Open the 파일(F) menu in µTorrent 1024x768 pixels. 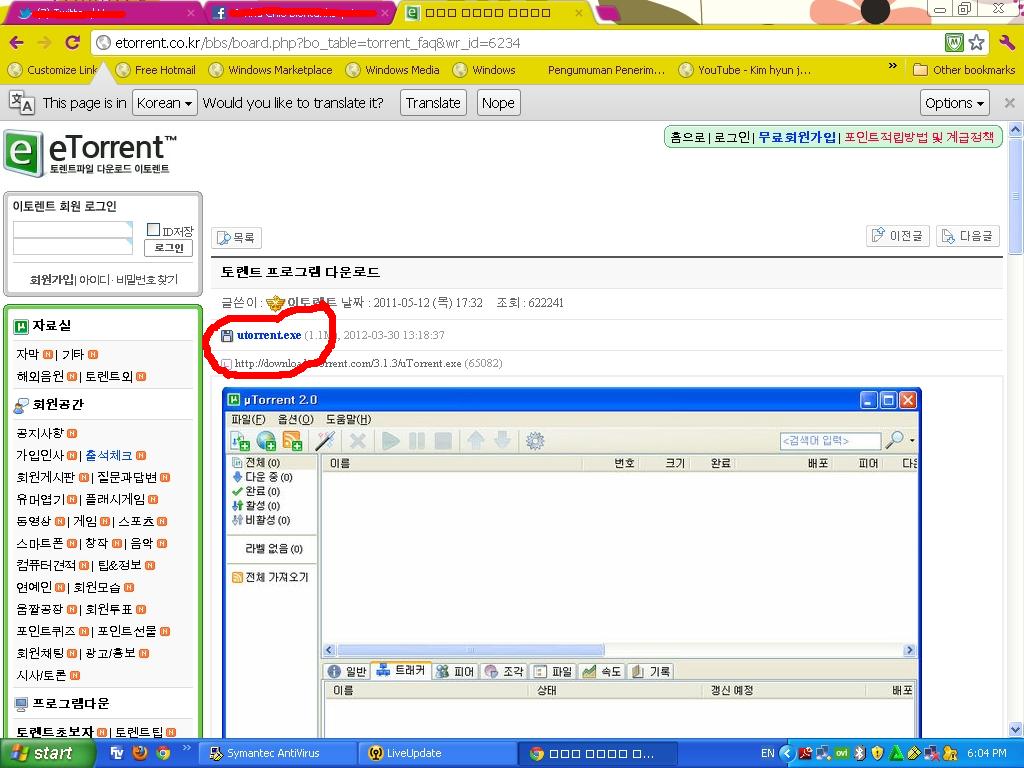click(248, 419)
